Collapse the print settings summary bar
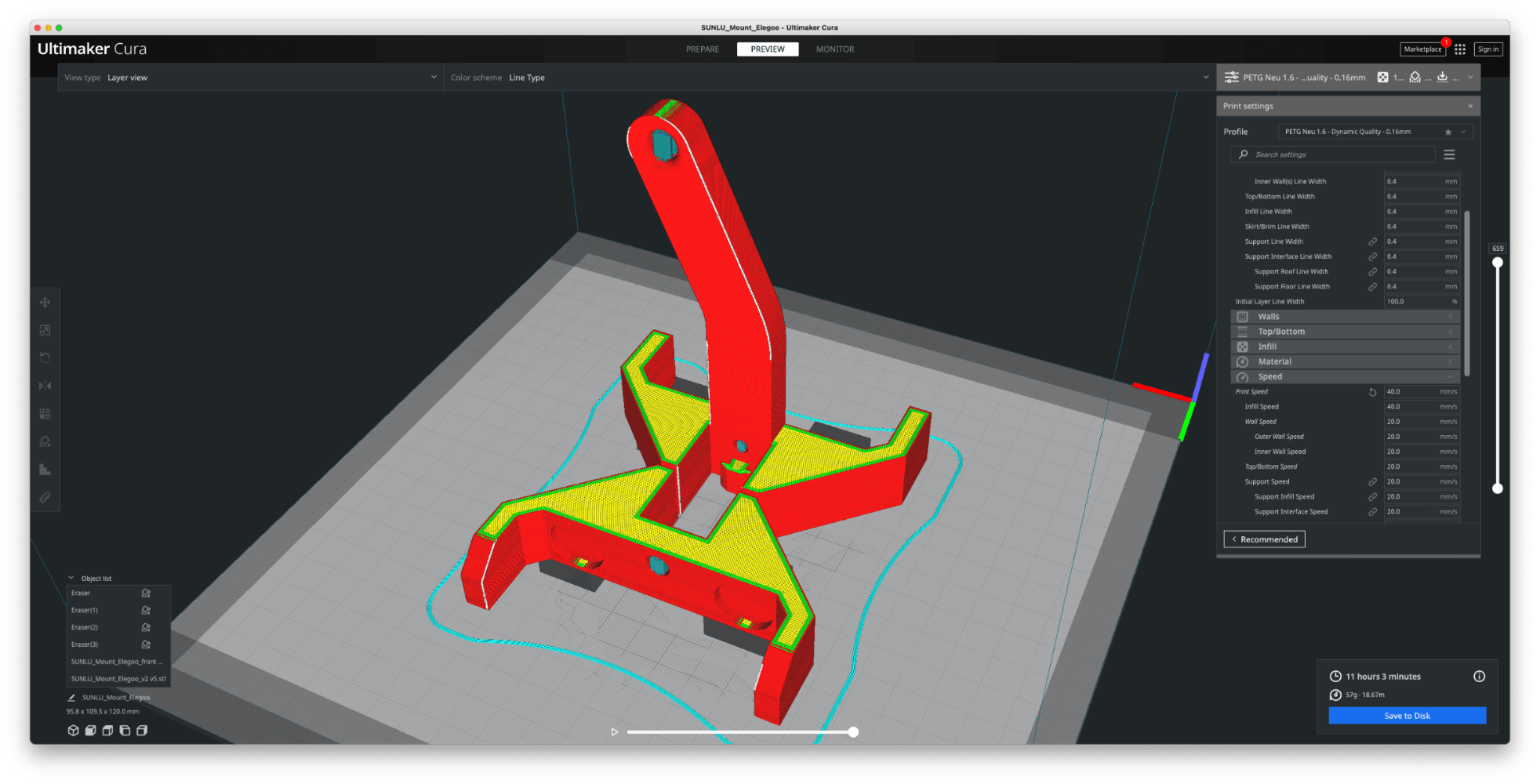The image size is (1540, 784). (x=1349, y=78)
